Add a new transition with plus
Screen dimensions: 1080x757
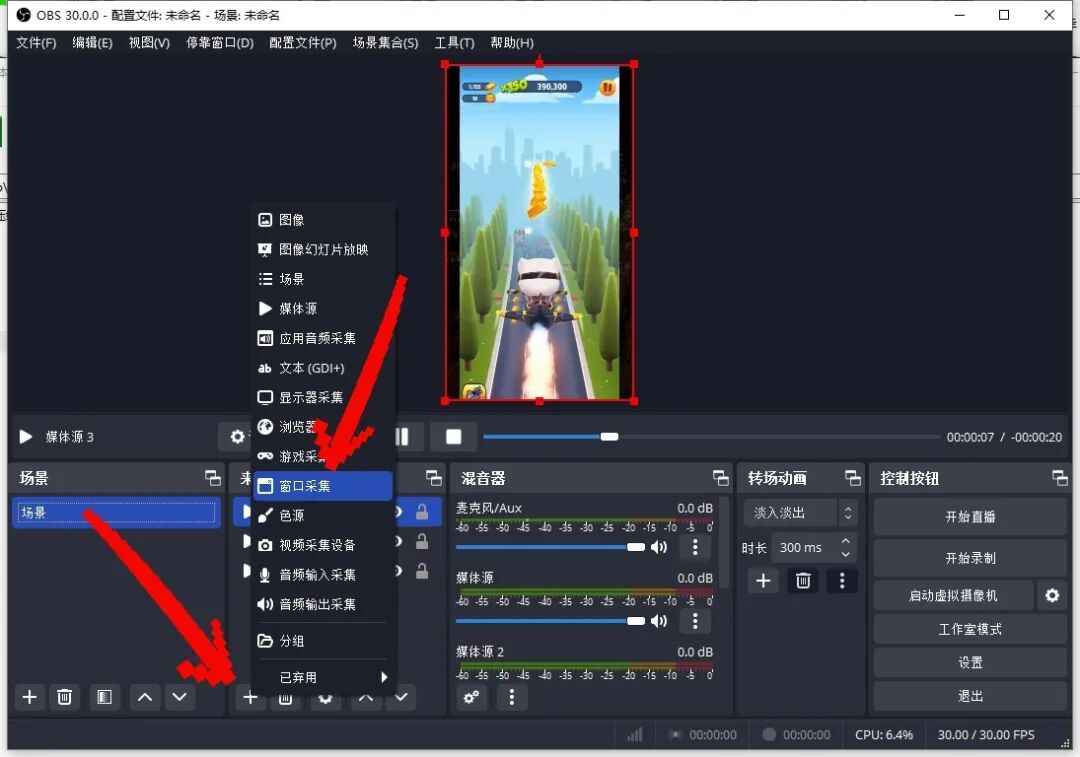pyautogui.click(x=763, y=581)
